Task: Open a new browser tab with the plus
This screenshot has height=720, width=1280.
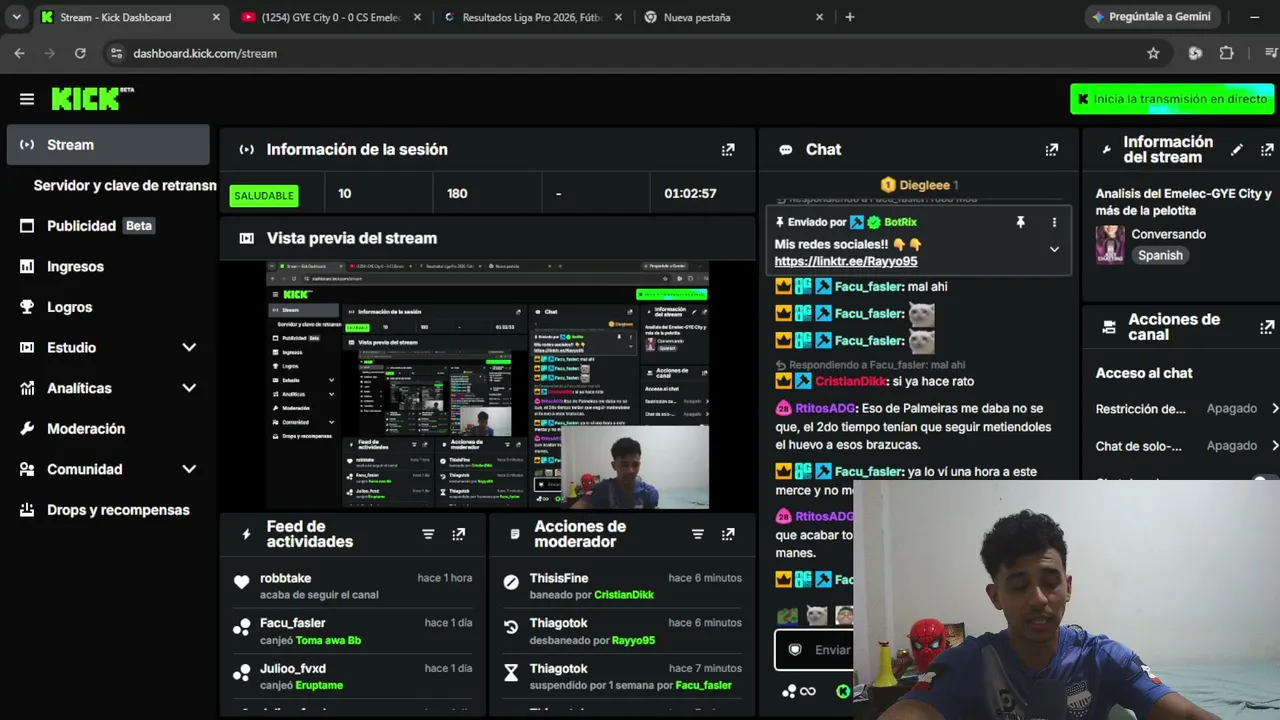Action: (850, 17)
